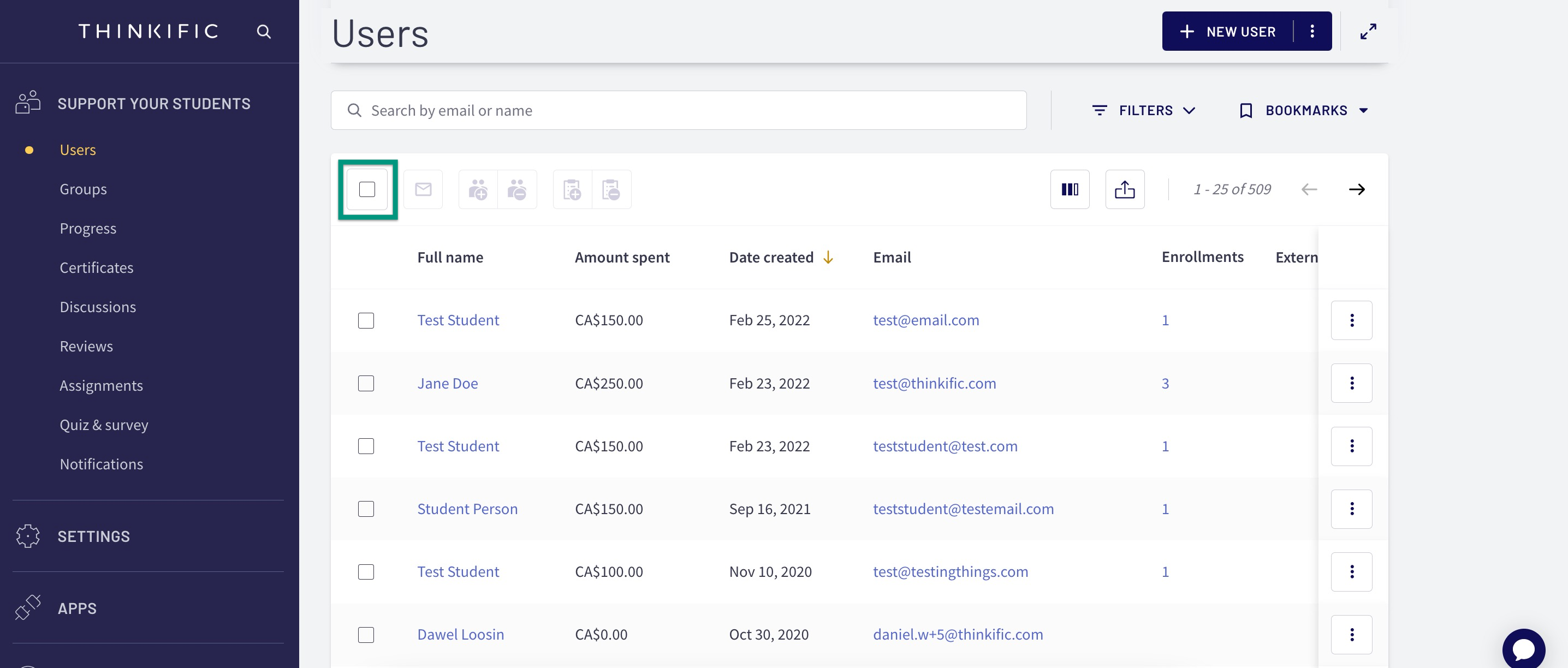This screenshot has height=668, width=1568.
Task: Open Groups in the sidebar
Action: coord(83,189)
